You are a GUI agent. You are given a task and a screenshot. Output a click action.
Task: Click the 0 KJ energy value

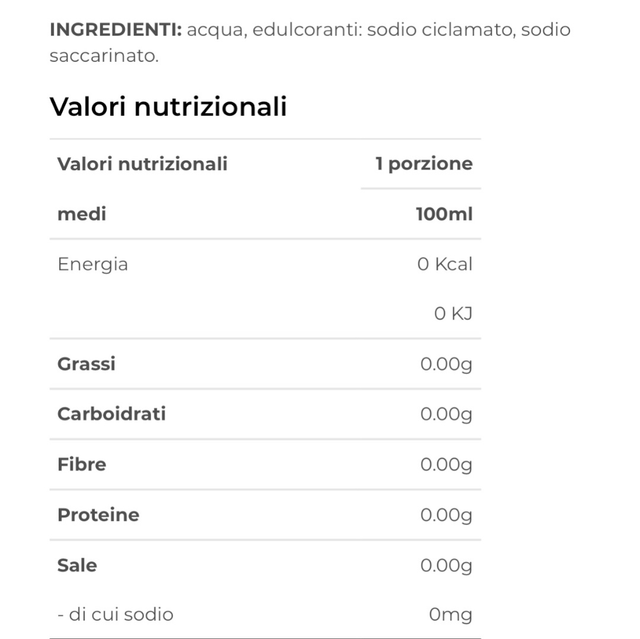click(453, 314)
